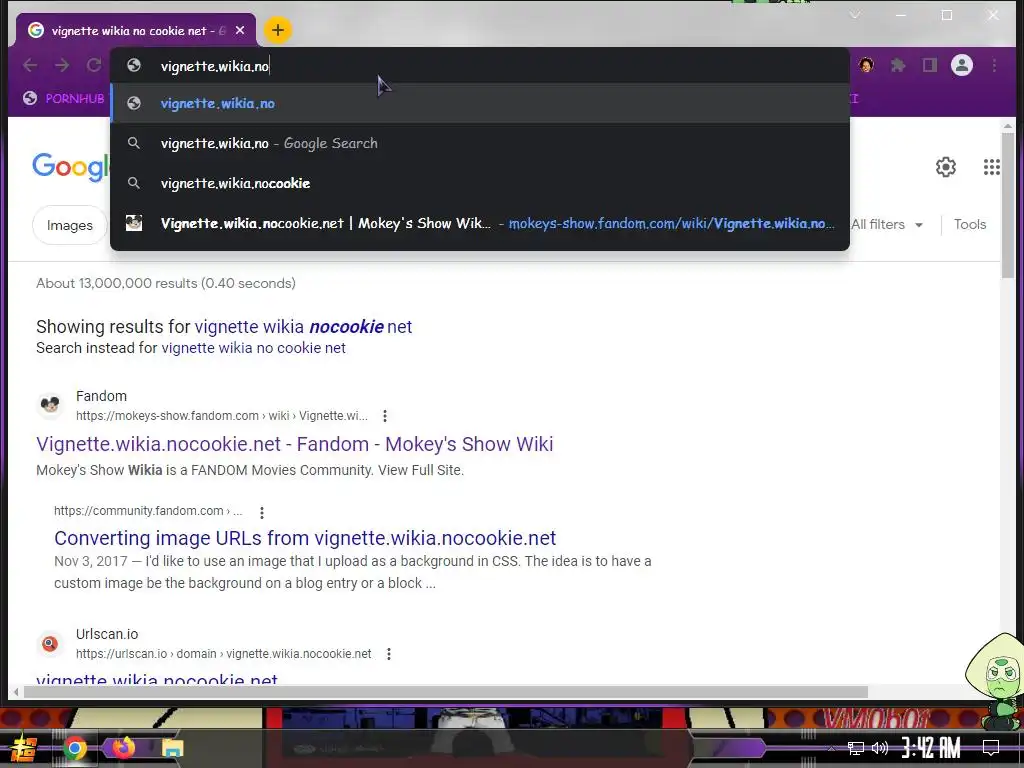Screen dimensions: 1024x768
Task: Open the Google apps grid
Action: pos(991,167)
